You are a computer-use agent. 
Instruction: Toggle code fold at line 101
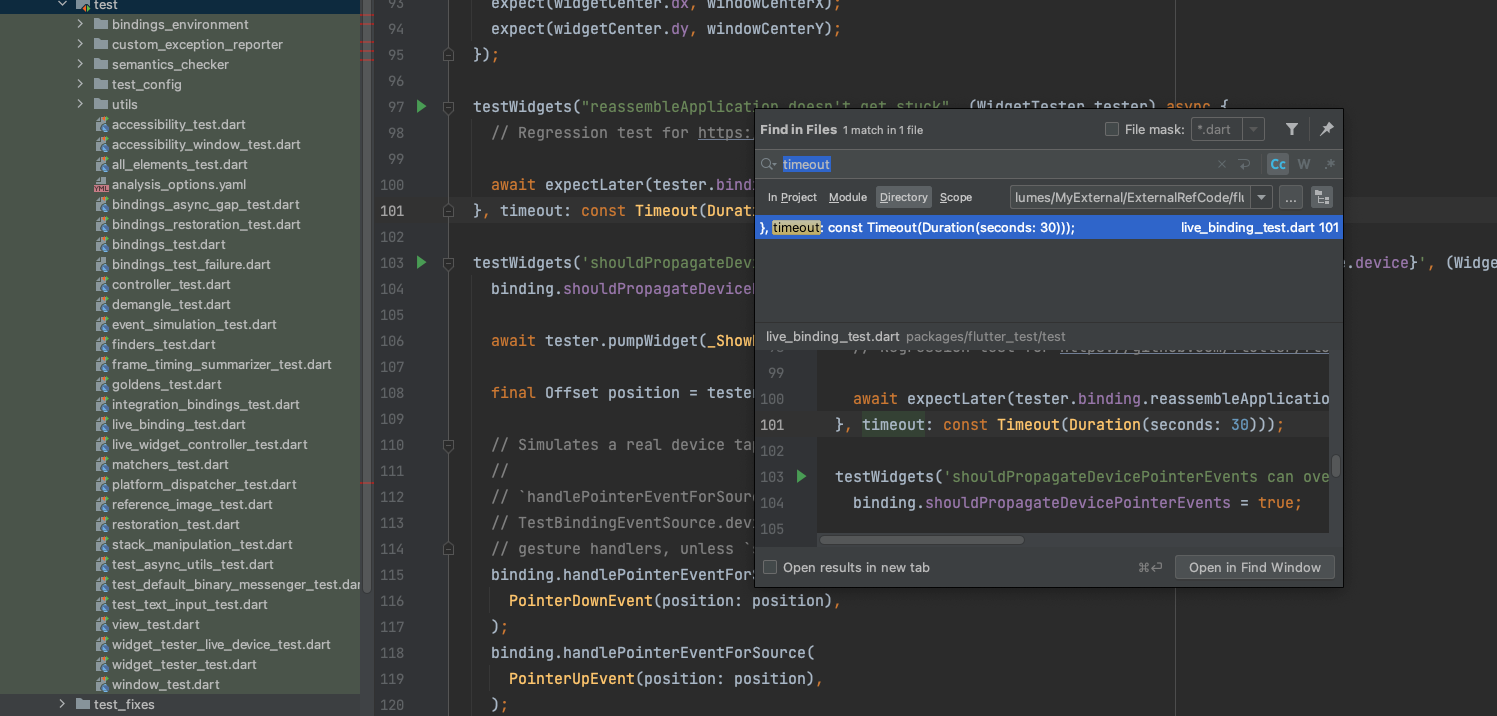[448, 210]
